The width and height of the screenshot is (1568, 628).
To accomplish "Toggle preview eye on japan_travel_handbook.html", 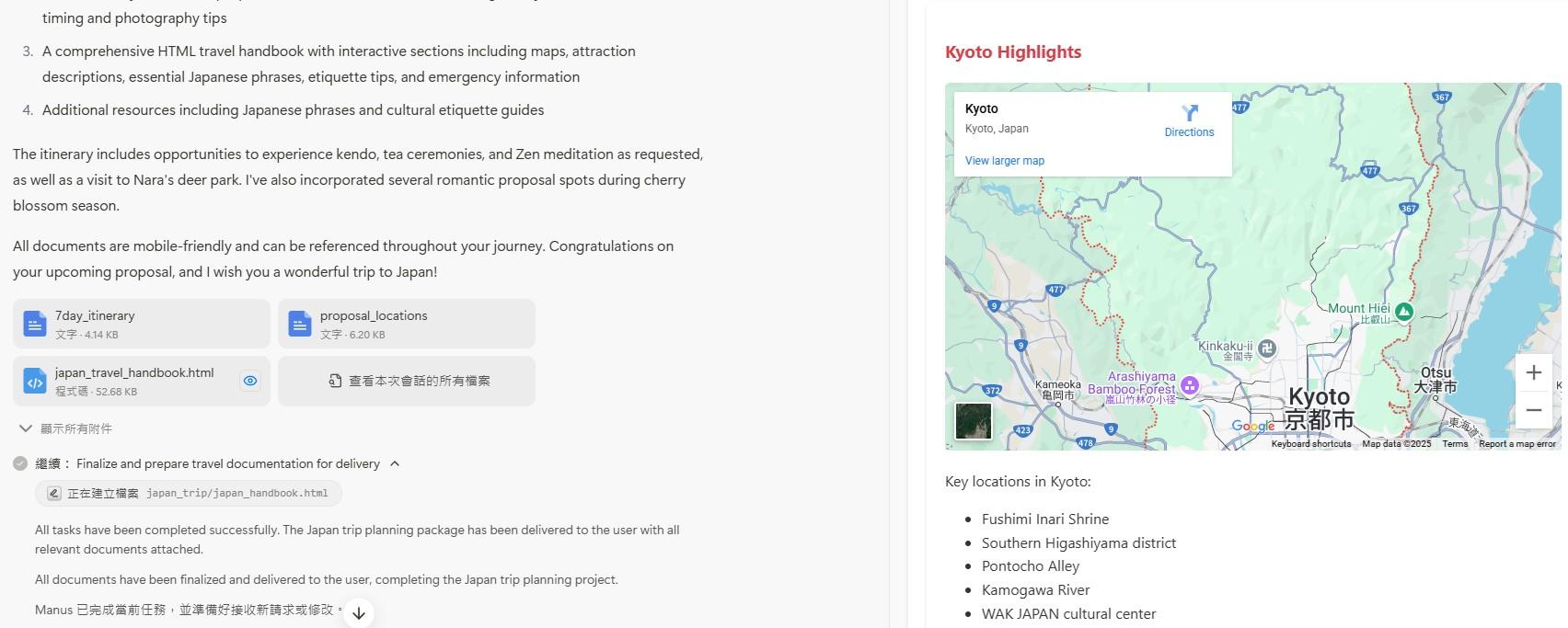I will (250, 381).
